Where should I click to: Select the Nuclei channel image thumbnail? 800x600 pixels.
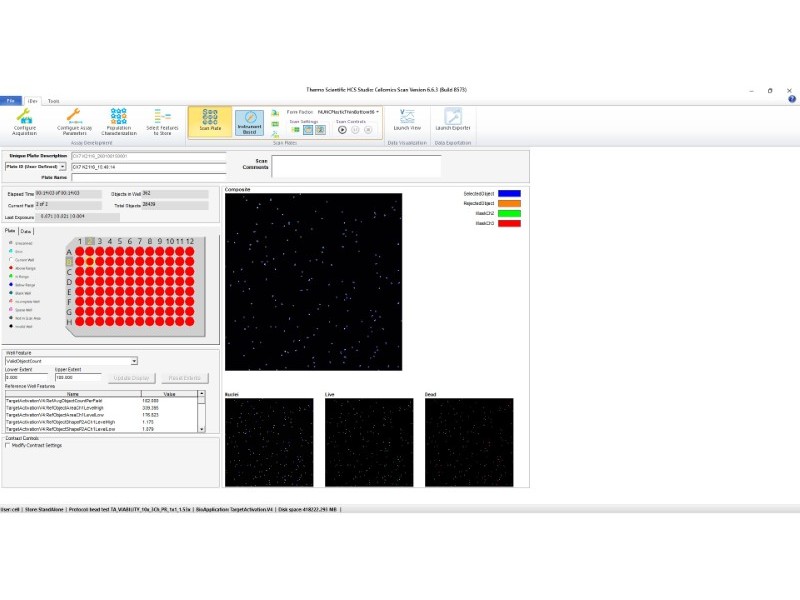269,442
